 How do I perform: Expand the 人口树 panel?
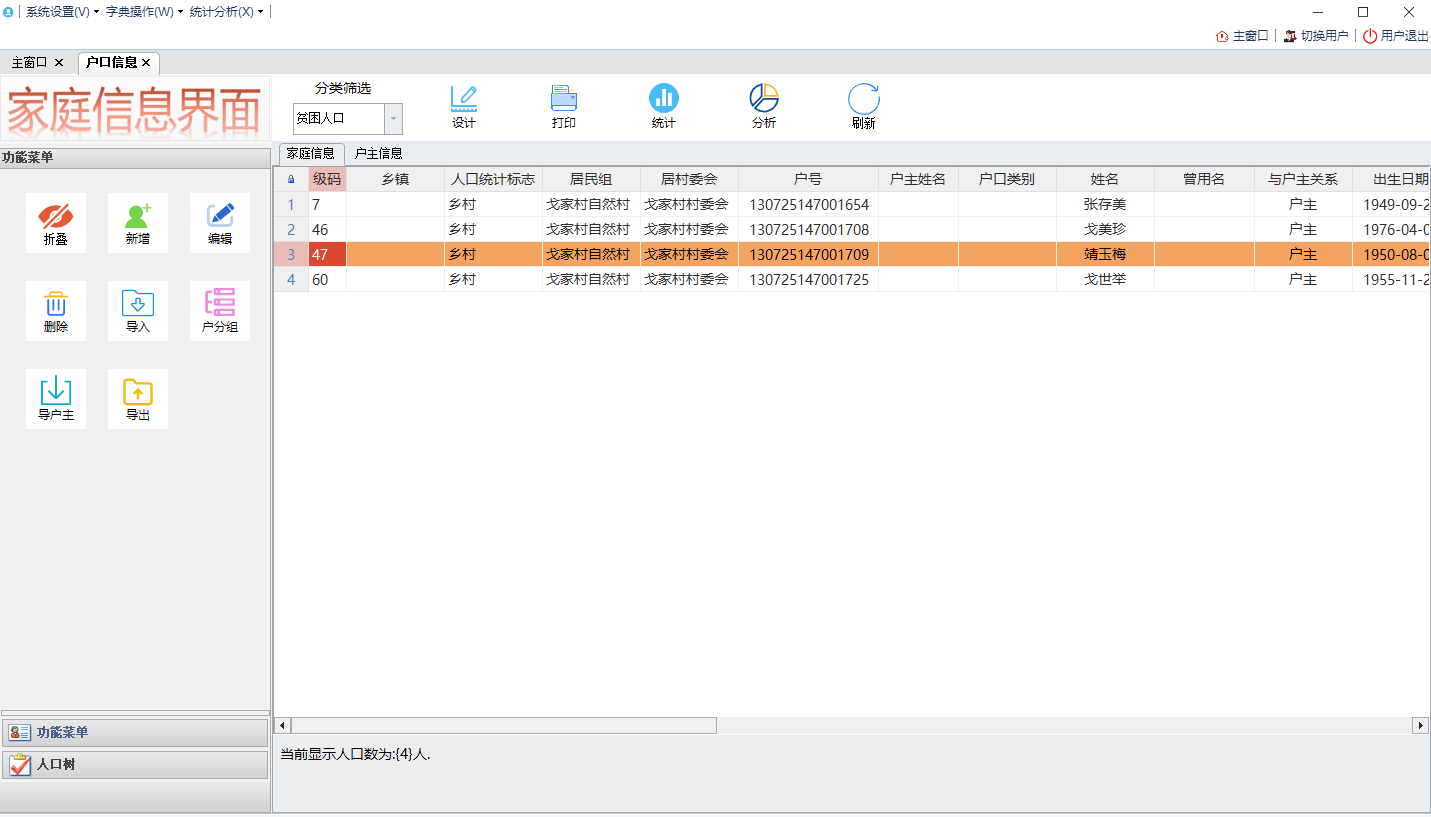(135, 765)
